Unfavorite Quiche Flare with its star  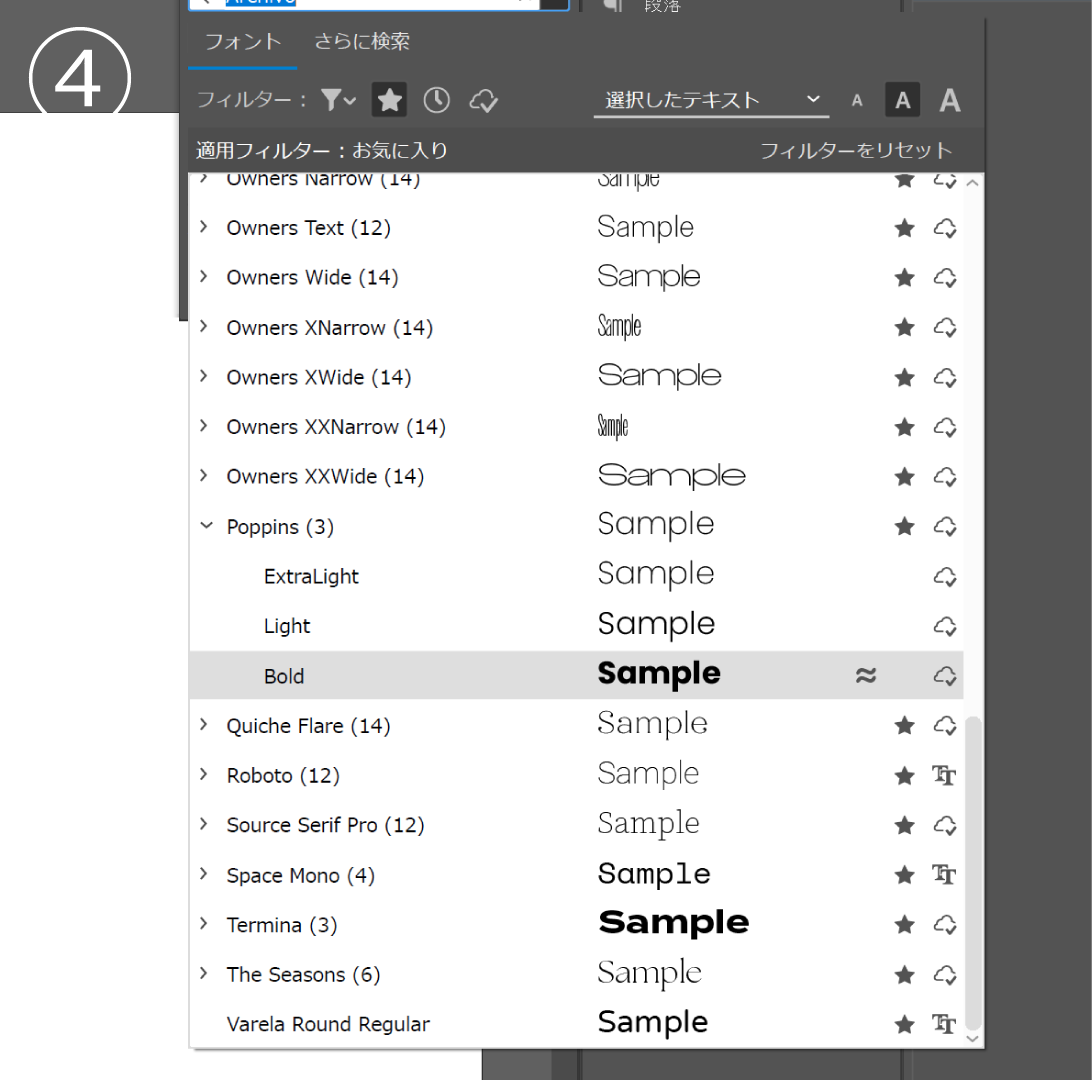pyautogui.click(x=905, y=726)
